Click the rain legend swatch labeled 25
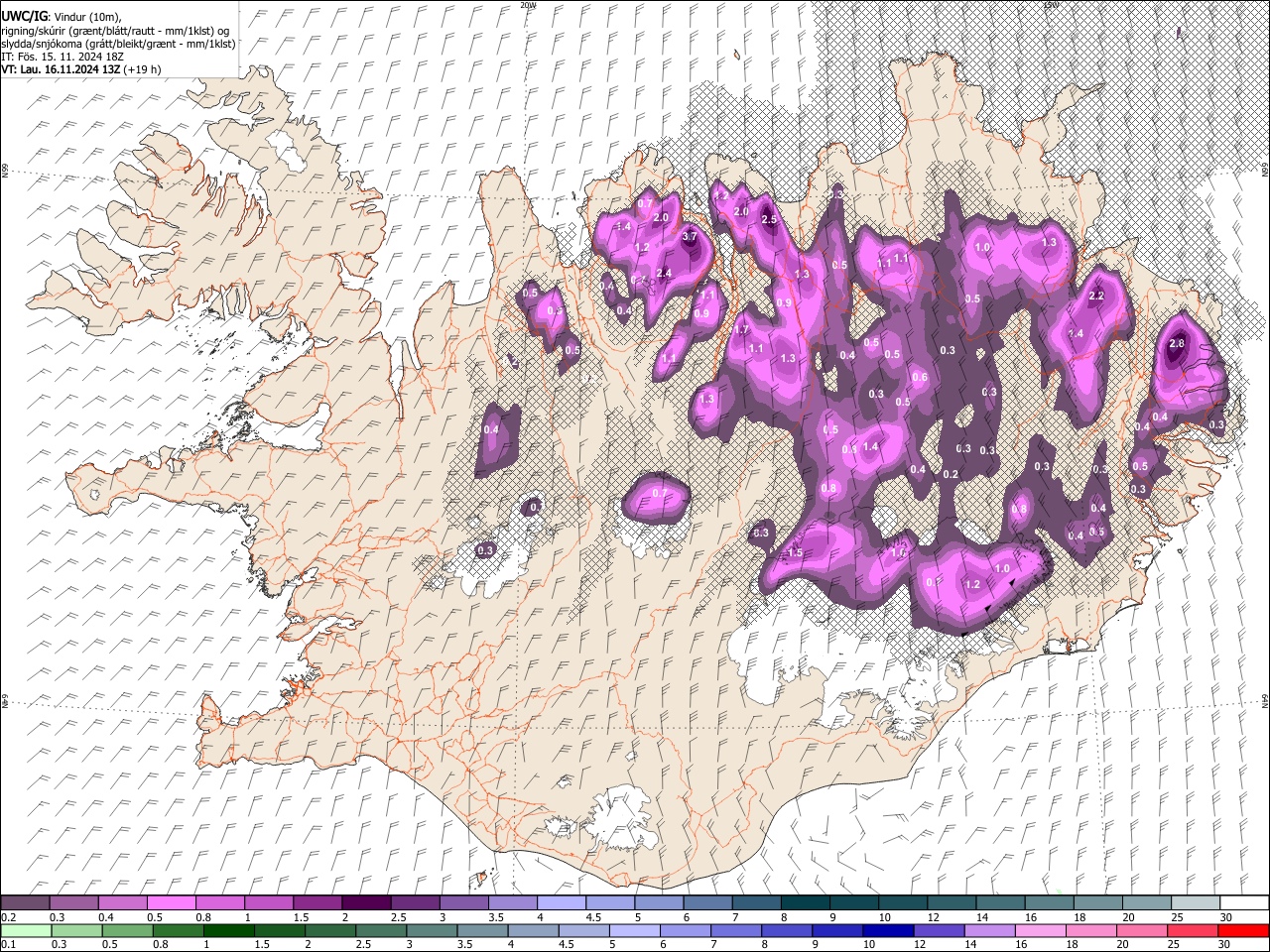 (x=1191, y=931)
